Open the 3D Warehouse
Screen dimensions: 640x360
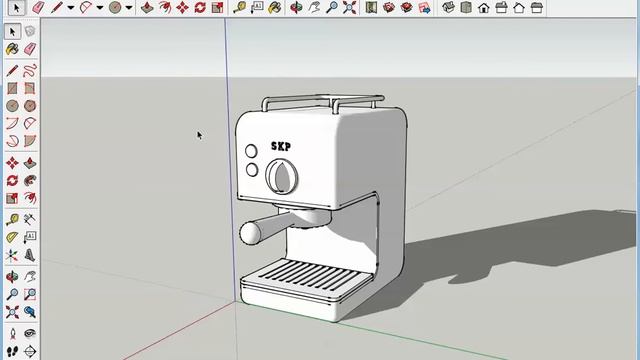389,7
